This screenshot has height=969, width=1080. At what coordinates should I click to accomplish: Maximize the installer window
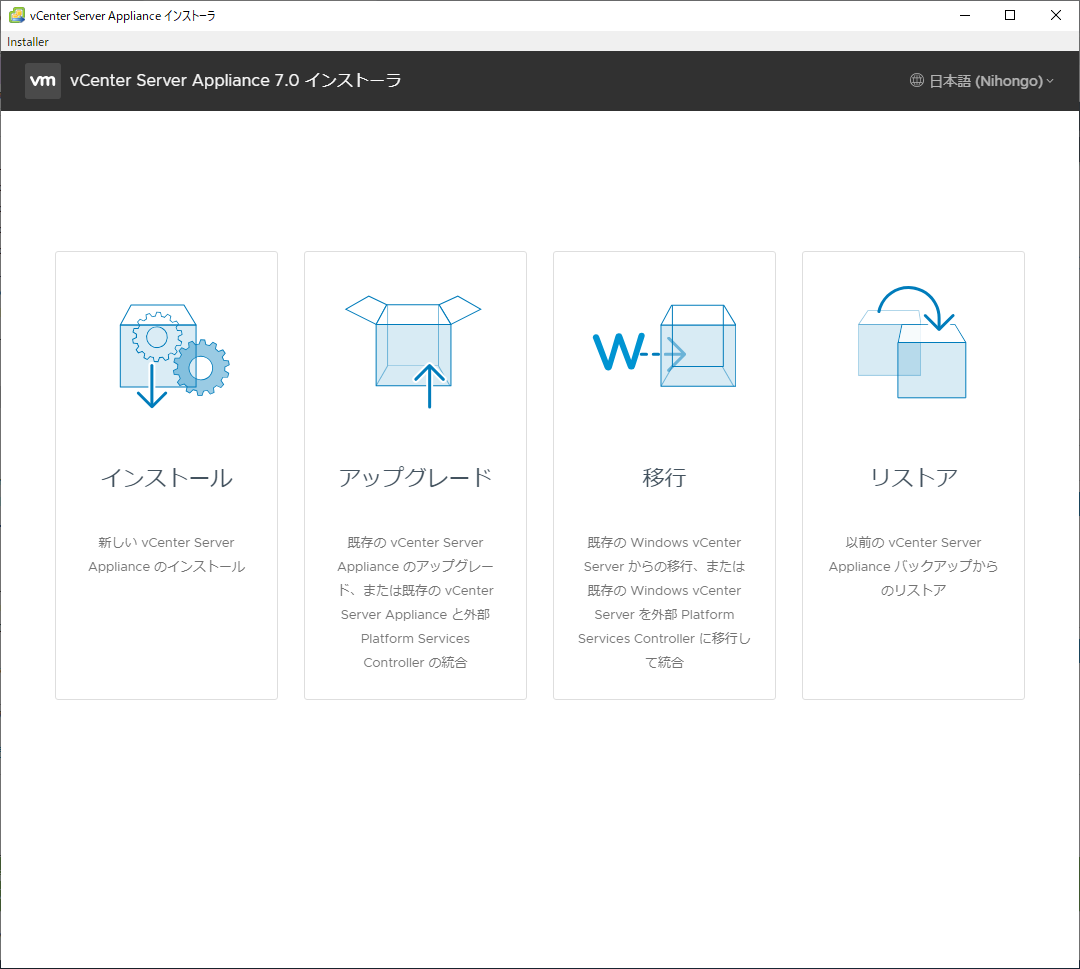pyautogui.click(x=1010, y=15)
